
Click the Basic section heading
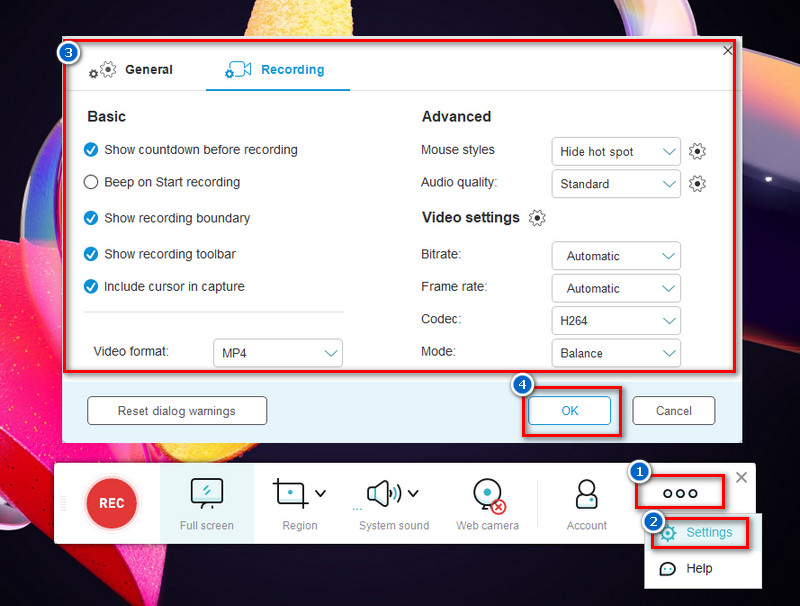[x=107, y=116]
